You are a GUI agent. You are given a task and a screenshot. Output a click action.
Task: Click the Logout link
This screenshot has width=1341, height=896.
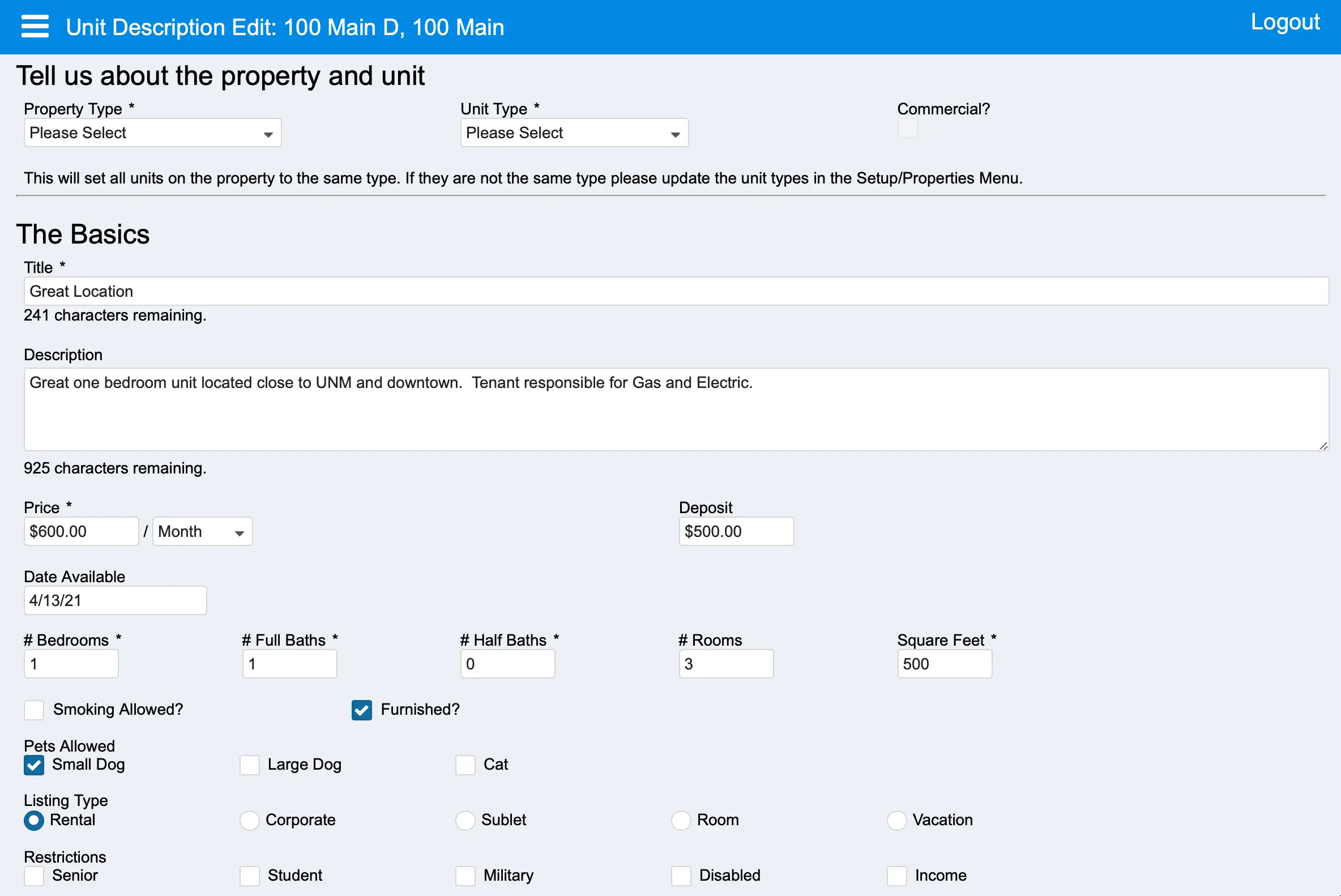(1284, 22)
